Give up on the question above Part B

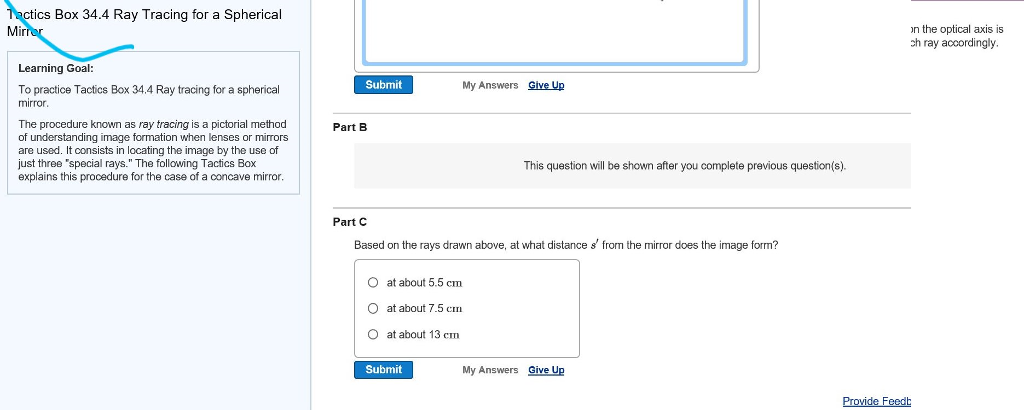click(x=546, y=85)
